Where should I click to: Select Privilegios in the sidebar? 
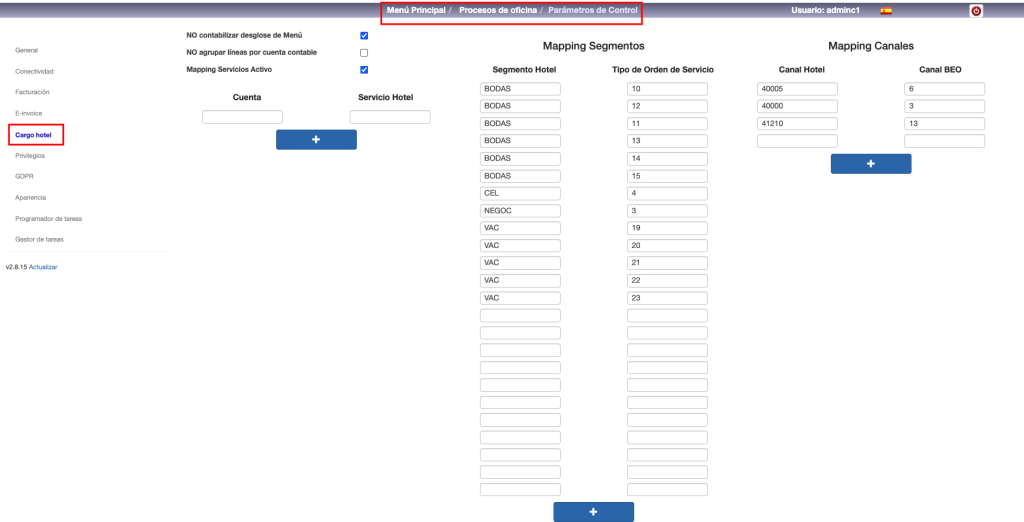pyautogui.click(x=30, y=155)
